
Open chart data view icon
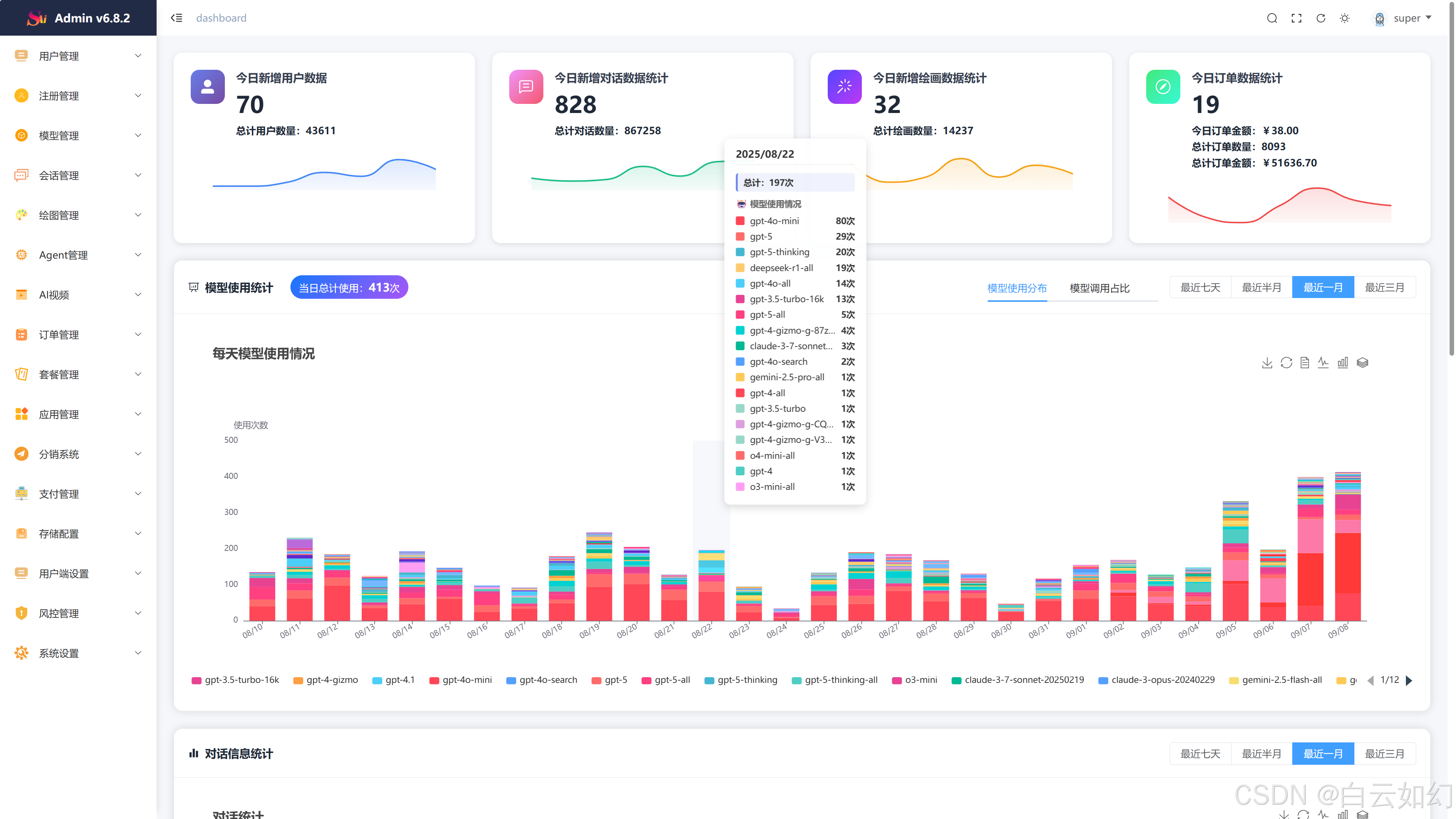click(x=1304, y=363)
